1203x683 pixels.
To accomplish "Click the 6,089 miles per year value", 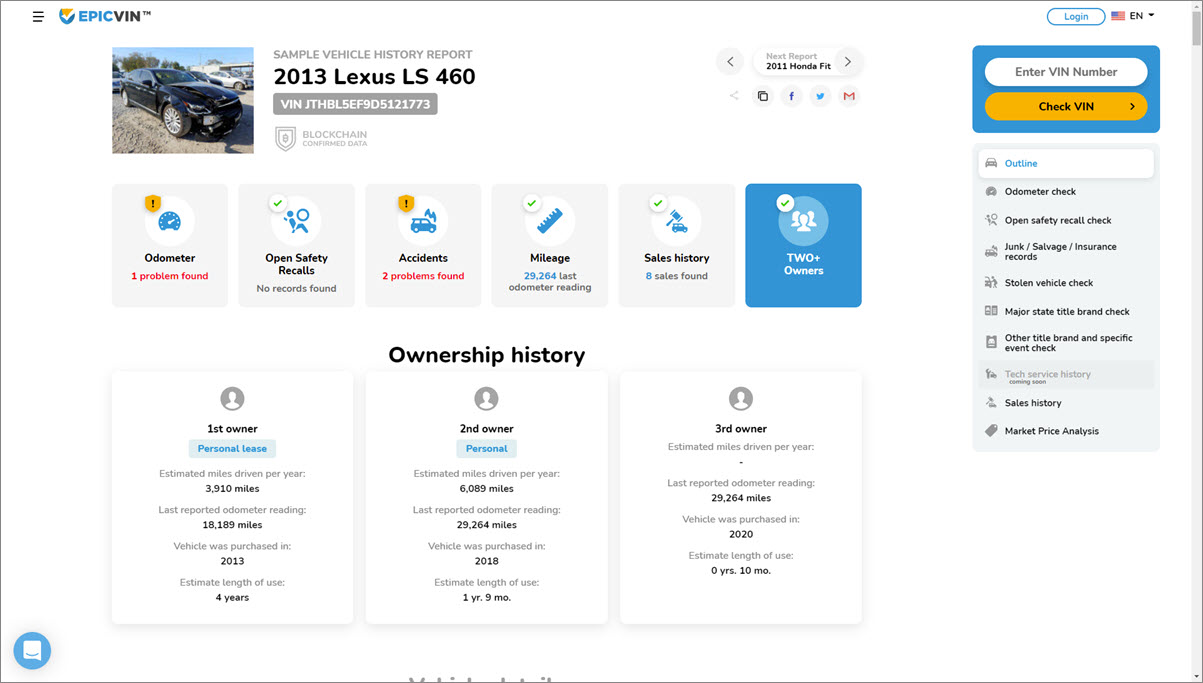I will pyautogui.click(x=487, y=489).
